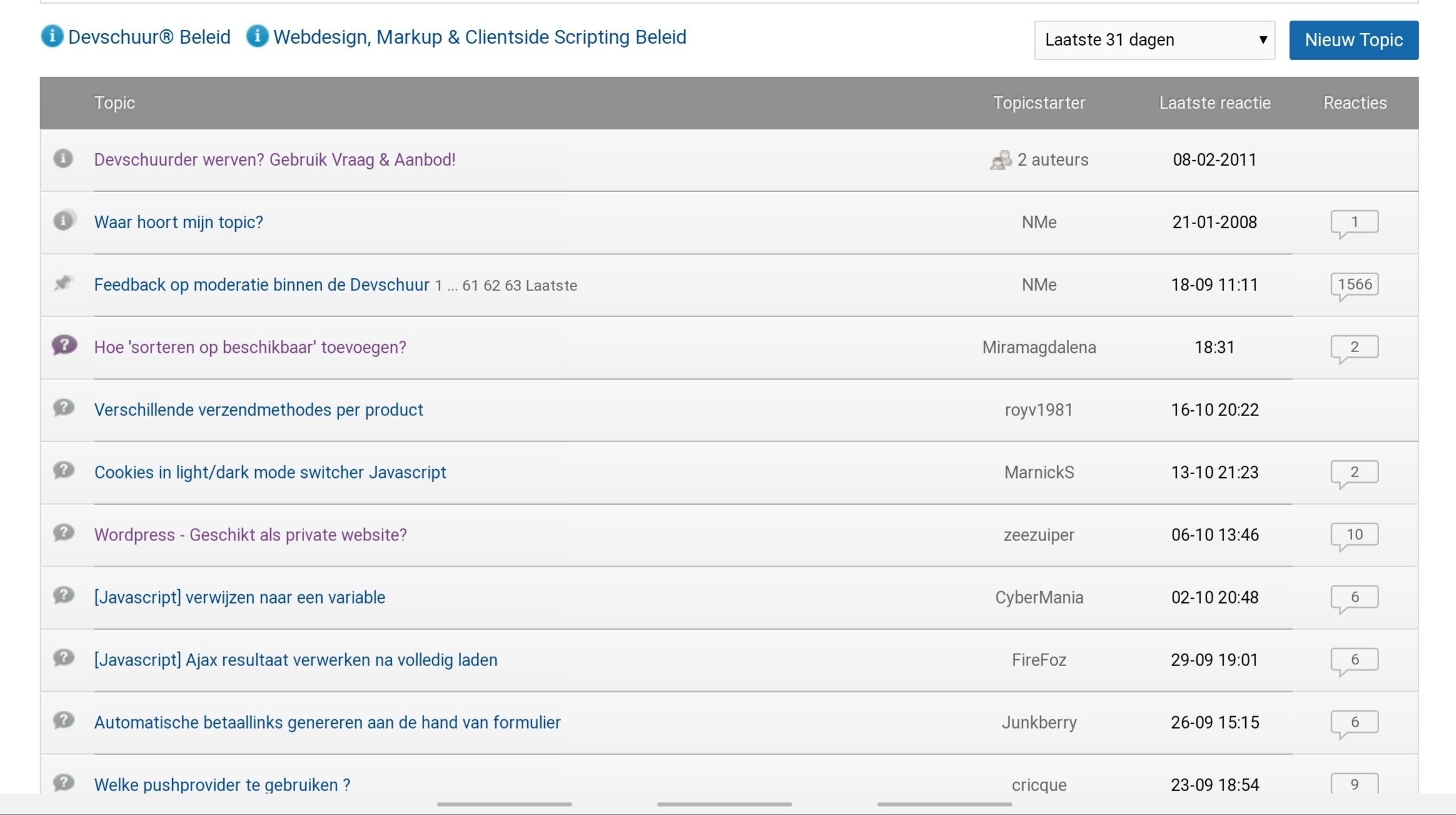This screenshot has height=815, width=1456.
Task: Open Webdesign, Markup & Clientside Scripting Beleid link
Action: [x=479, y=37]
